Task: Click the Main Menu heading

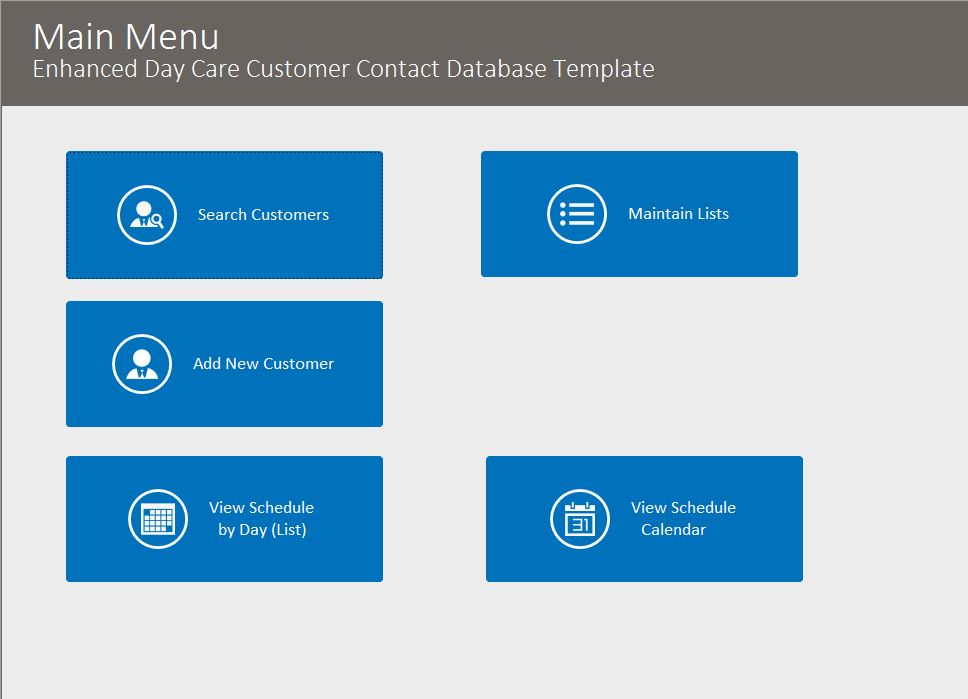Action: tap(126, 36)
